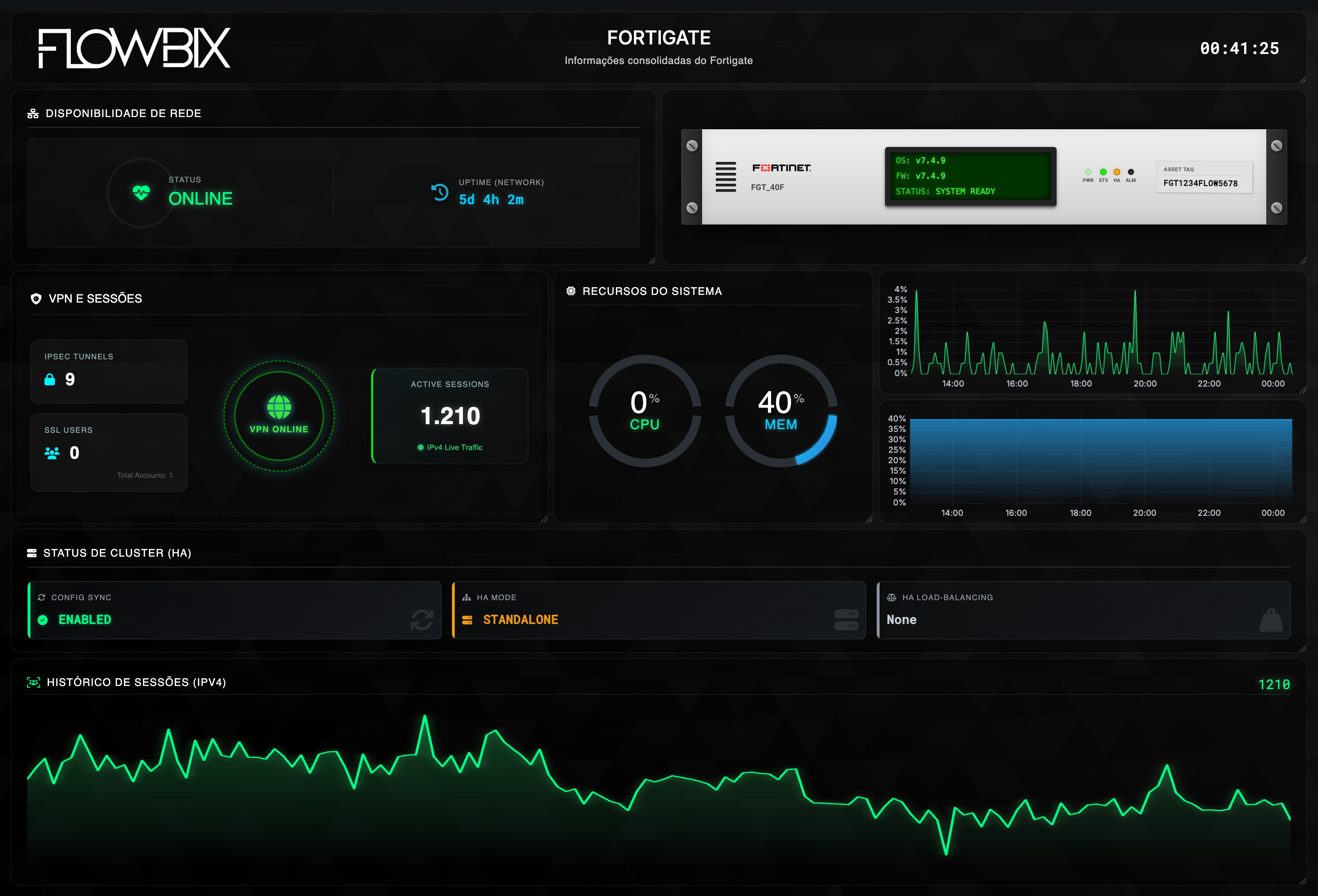Click the session history users icon

click(34, 682)
